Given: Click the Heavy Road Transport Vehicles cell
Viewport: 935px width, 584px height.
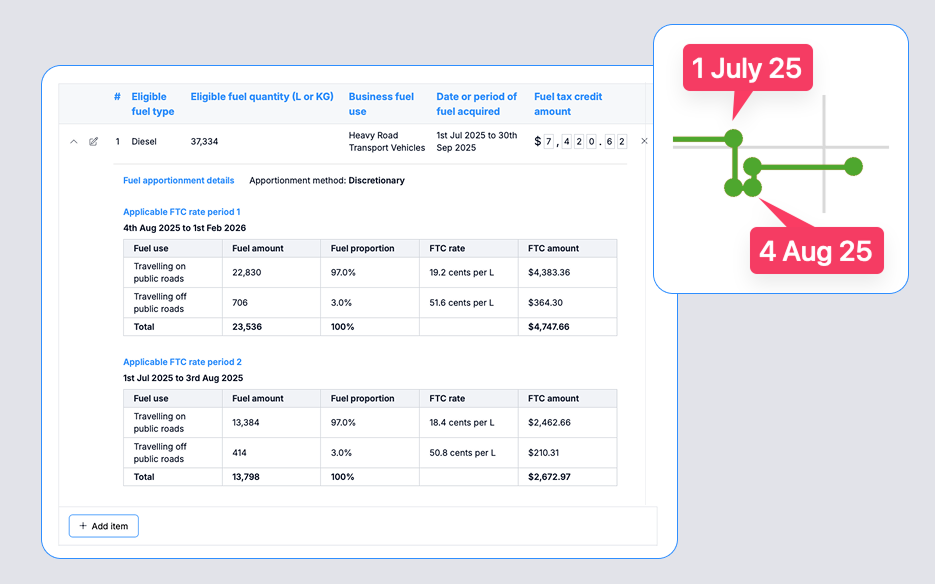Looking at the screenshot, I should pyautogui.click(x=386, y=142).
